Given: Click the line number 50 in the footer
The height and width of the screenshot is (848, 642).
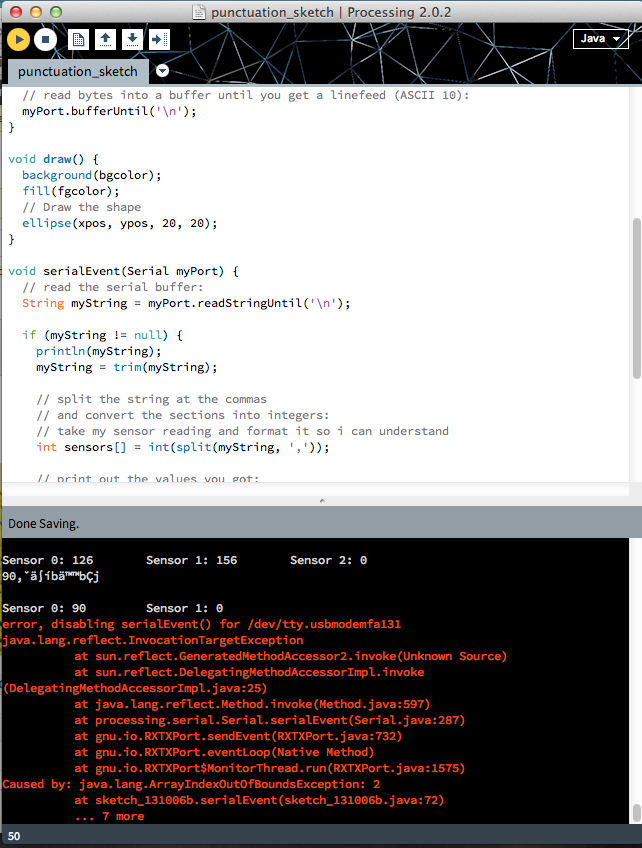Looking at the screenshot, I should click(x=14, y=836).
